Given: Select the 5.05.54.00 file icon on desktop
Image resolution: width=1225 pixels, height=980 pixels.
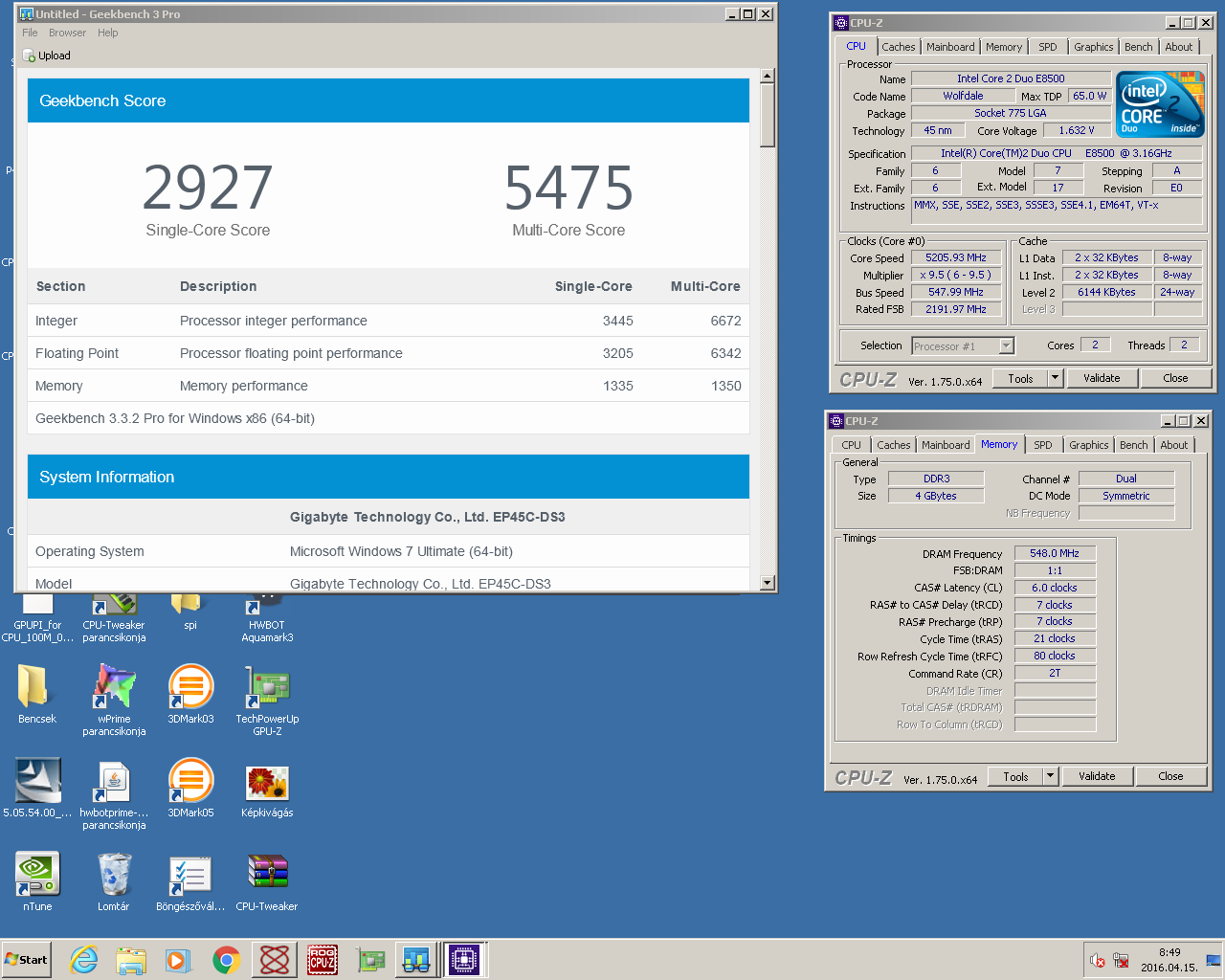Looking at the screenshot, I should [x=37, y=787].
